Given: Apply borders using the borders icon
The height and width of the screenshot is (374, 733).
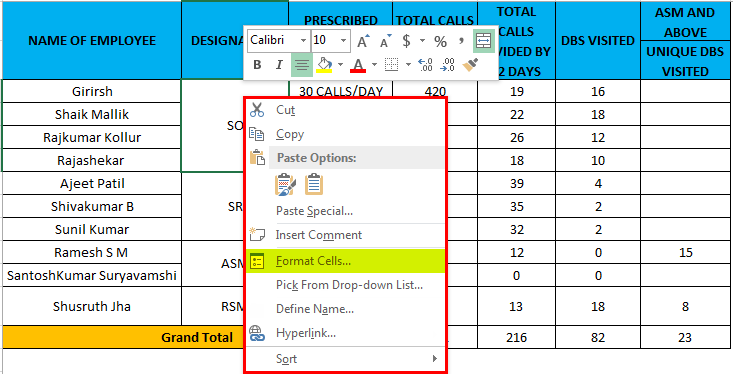Looking at the screenshot, I should tap(391, 65).
